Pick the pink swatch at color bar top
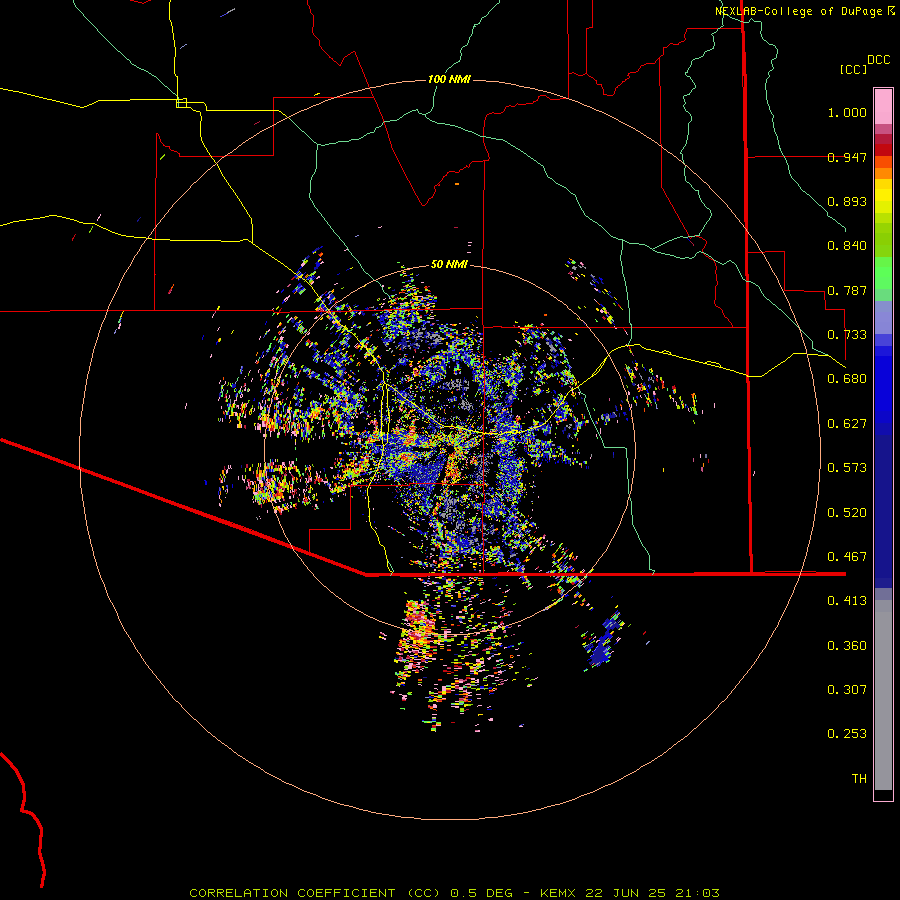This screenshot has height=900, width=900. (x=883, y=106)
